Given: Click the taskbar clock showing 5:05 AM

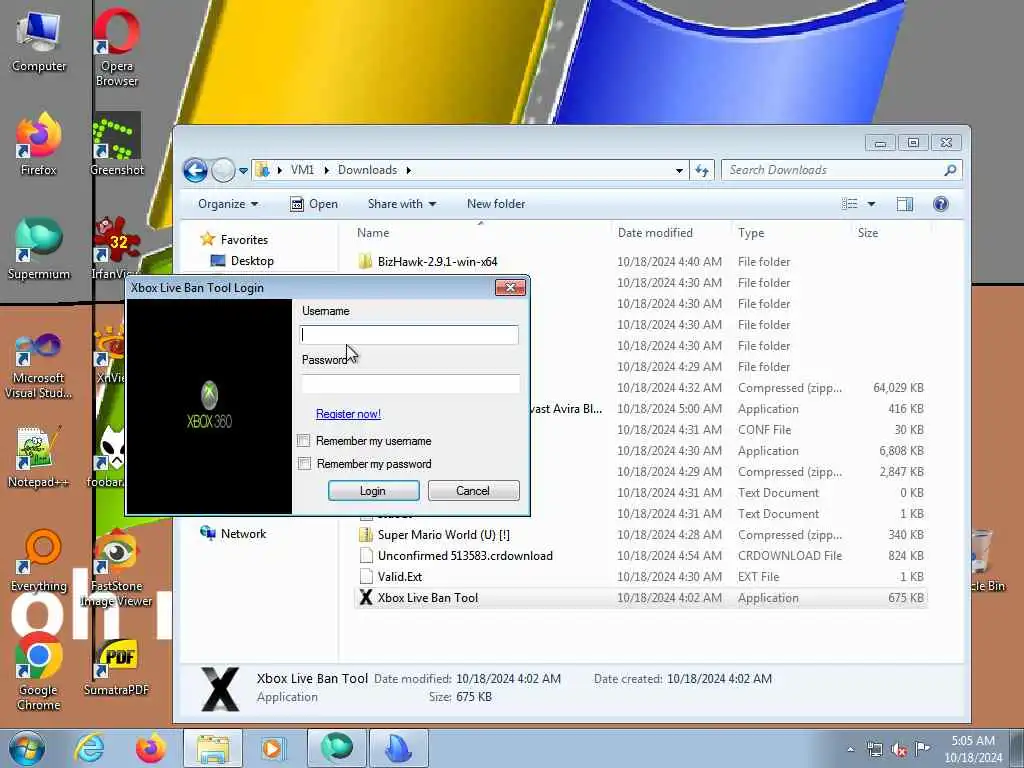Looking at the screenshot, I should [x=973, y=749].
